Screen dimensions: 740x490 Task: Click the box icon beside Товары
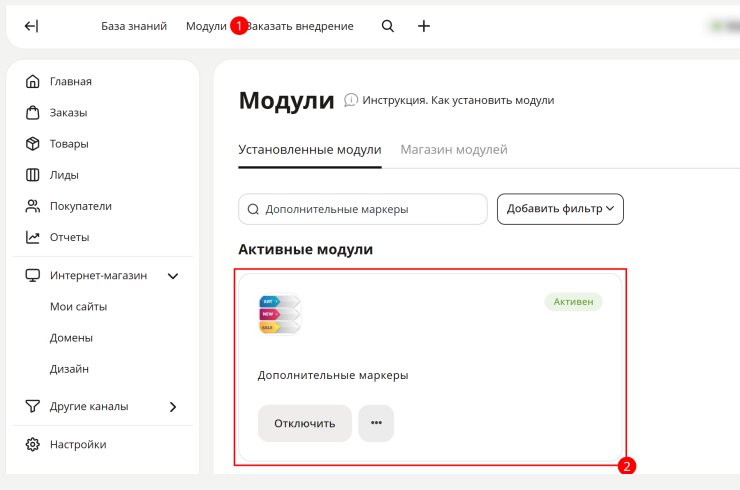click(33, 144)
